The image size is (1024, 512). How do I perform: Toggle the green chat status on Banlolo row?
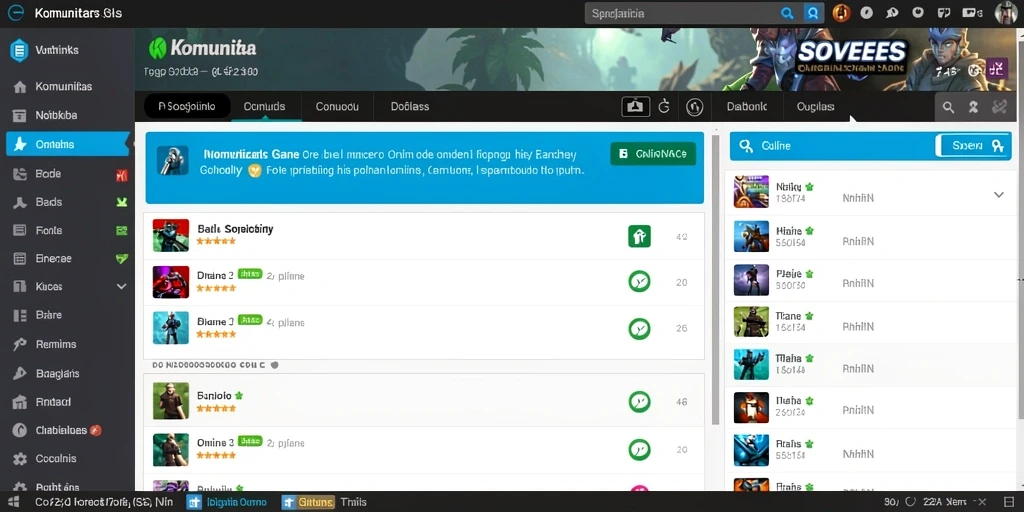coord(639,402)
